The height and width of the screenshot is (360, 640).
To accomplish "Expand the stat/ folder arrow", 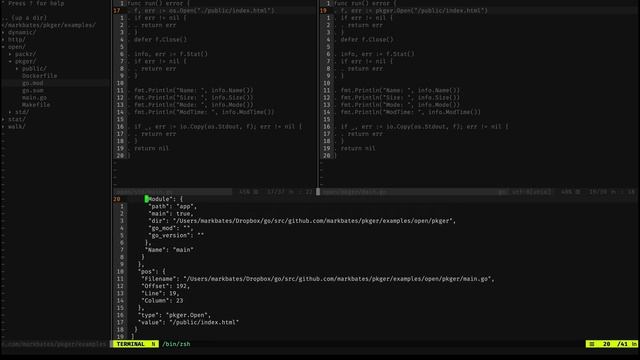I will (3, 119).
